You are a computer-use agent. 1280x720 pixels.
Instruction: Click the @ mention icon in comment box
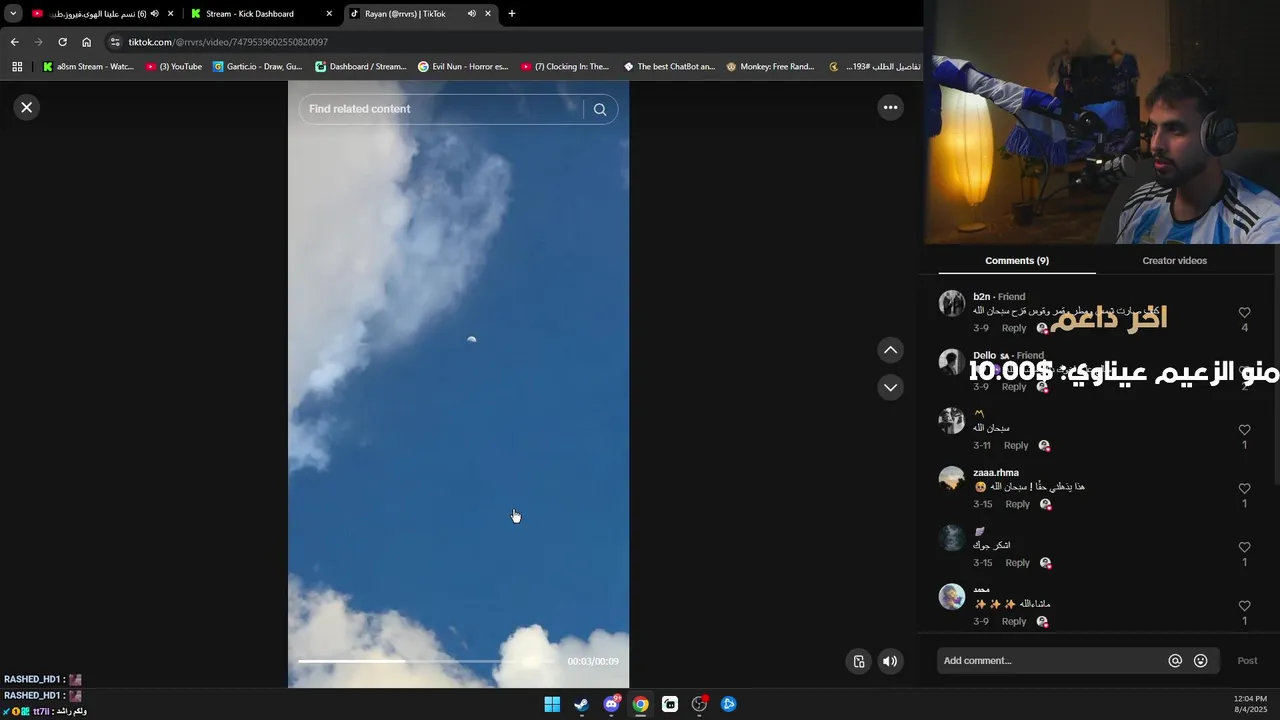click(1175, 661)
